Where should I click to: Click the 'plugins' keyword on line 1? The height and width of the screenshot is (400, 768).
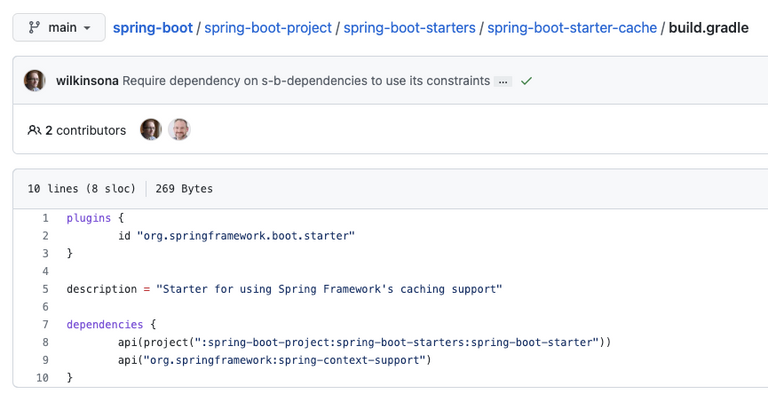click(x=89, y=218)
